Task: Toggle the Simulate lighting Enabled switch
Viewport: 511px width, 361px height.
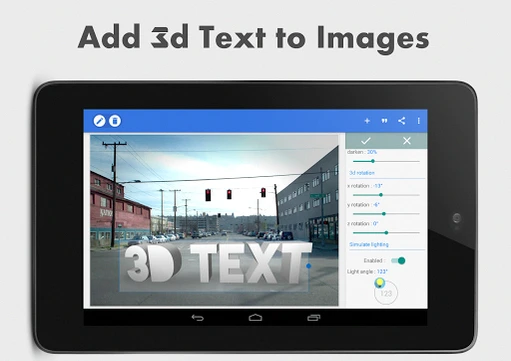Action: coord(398,261)
